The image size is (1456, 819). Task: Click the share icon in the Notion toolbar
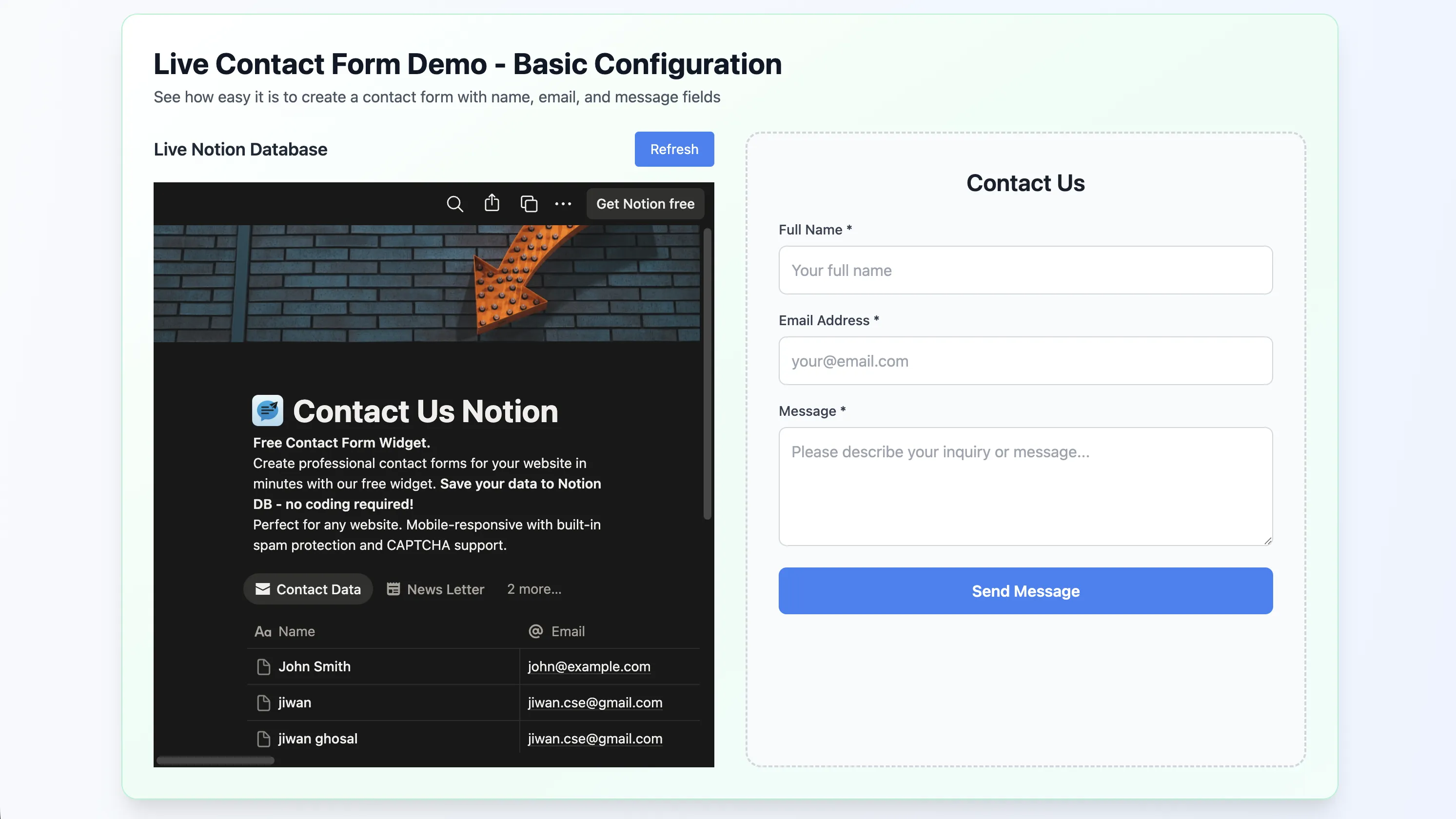(492, 203)
